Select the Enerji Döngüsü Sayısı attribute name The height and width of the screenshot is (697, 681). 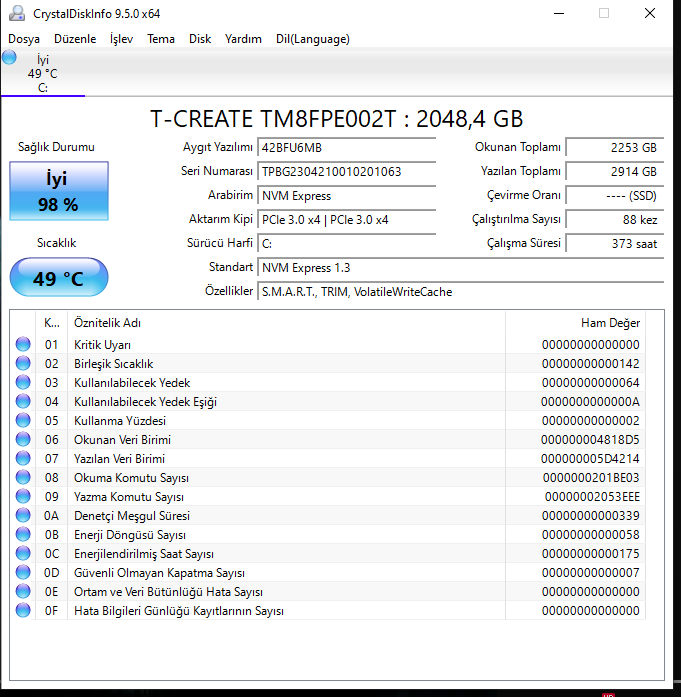(130, 535)
